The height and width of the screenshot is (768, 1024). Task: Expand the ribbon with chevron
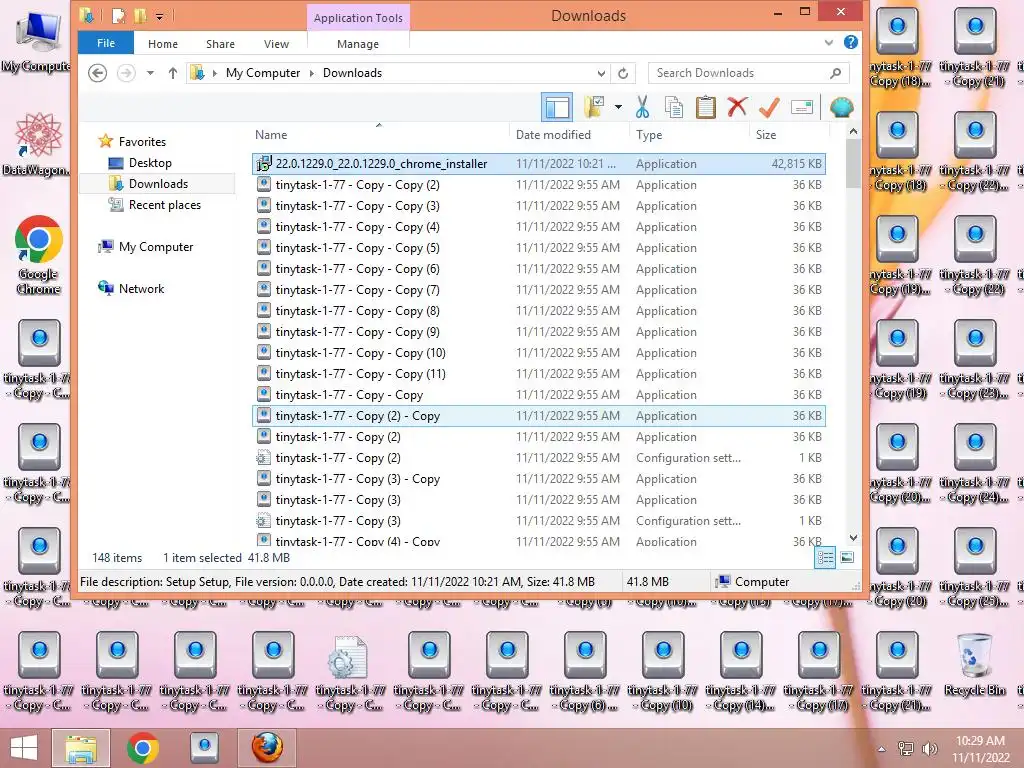click(x=829, y=42)
